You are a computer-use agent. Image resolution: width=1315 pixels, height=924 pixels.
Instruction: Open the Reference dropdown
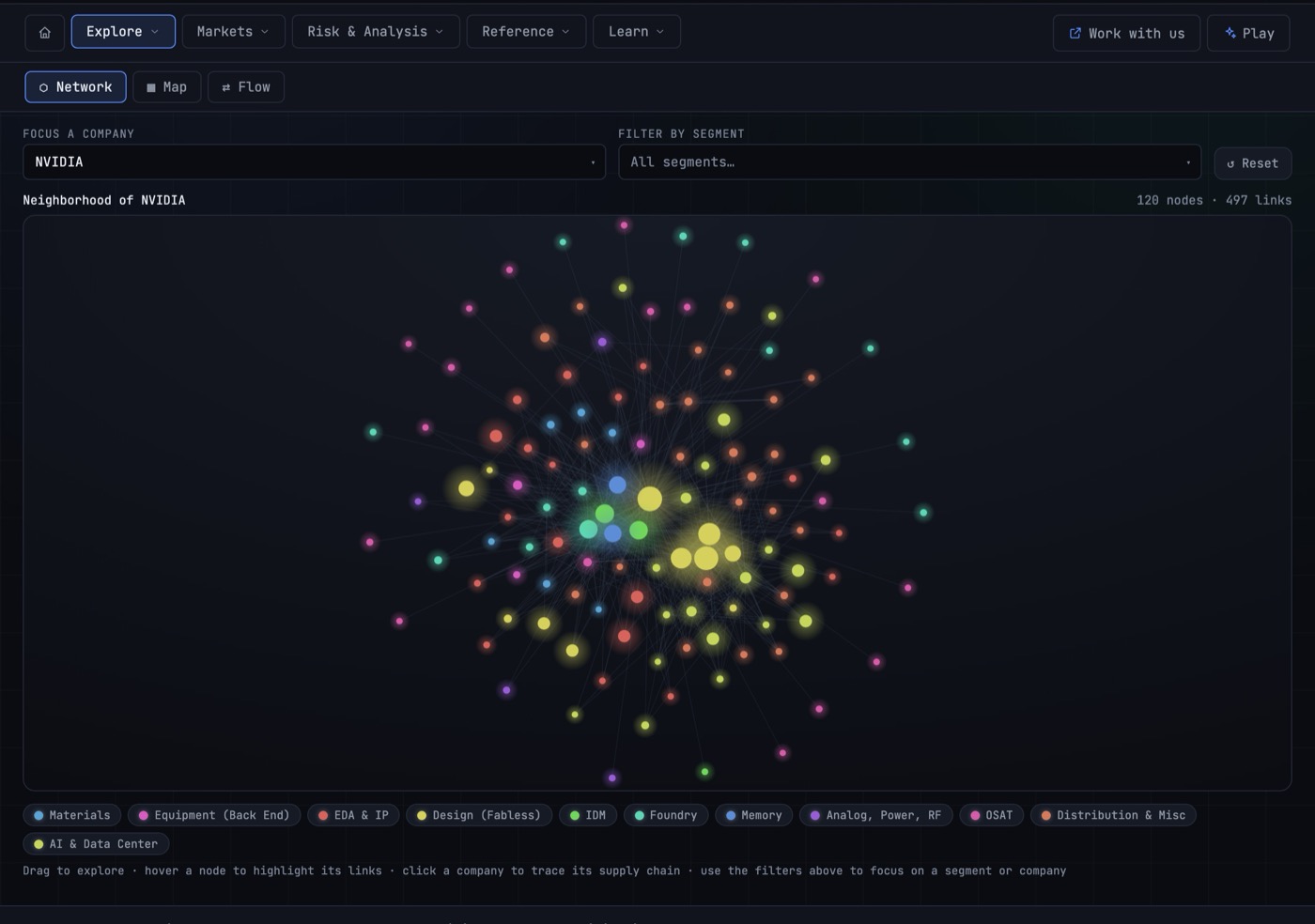[x=526, y=32]
